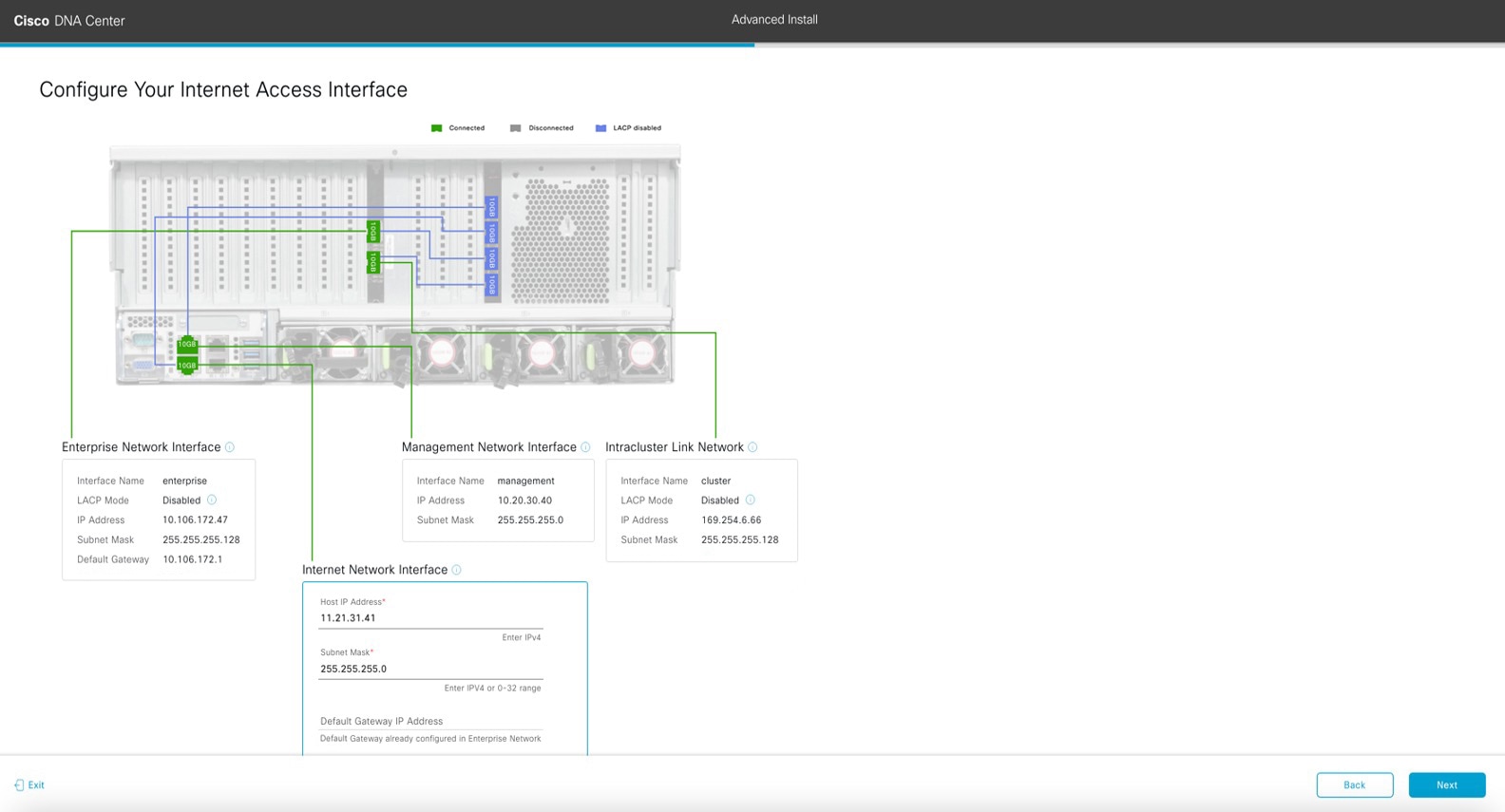The height and width of the screenshot is (812, 1505).
Task: Click Cisco DNA Center logo text
Action: pyautogui.click(x=69, y=21)
